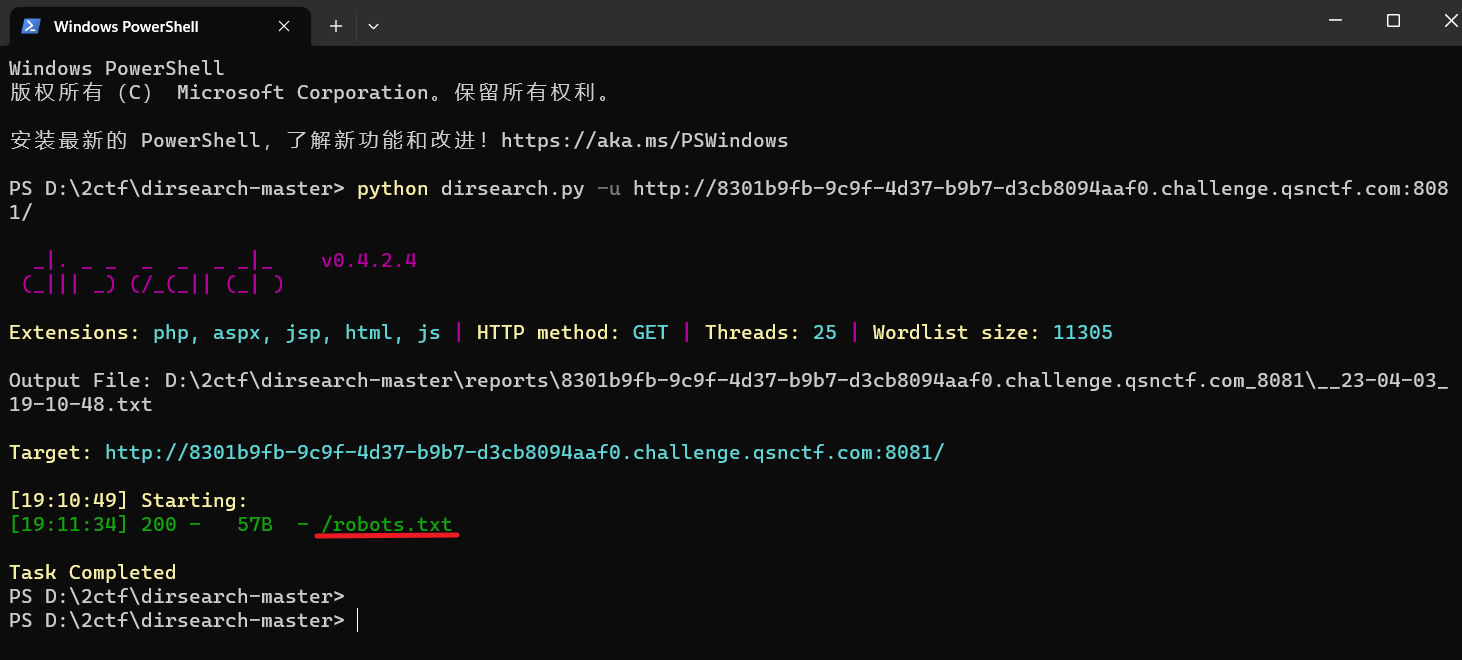
Task: Click the Threads value 25
Action: pos(824,333)
